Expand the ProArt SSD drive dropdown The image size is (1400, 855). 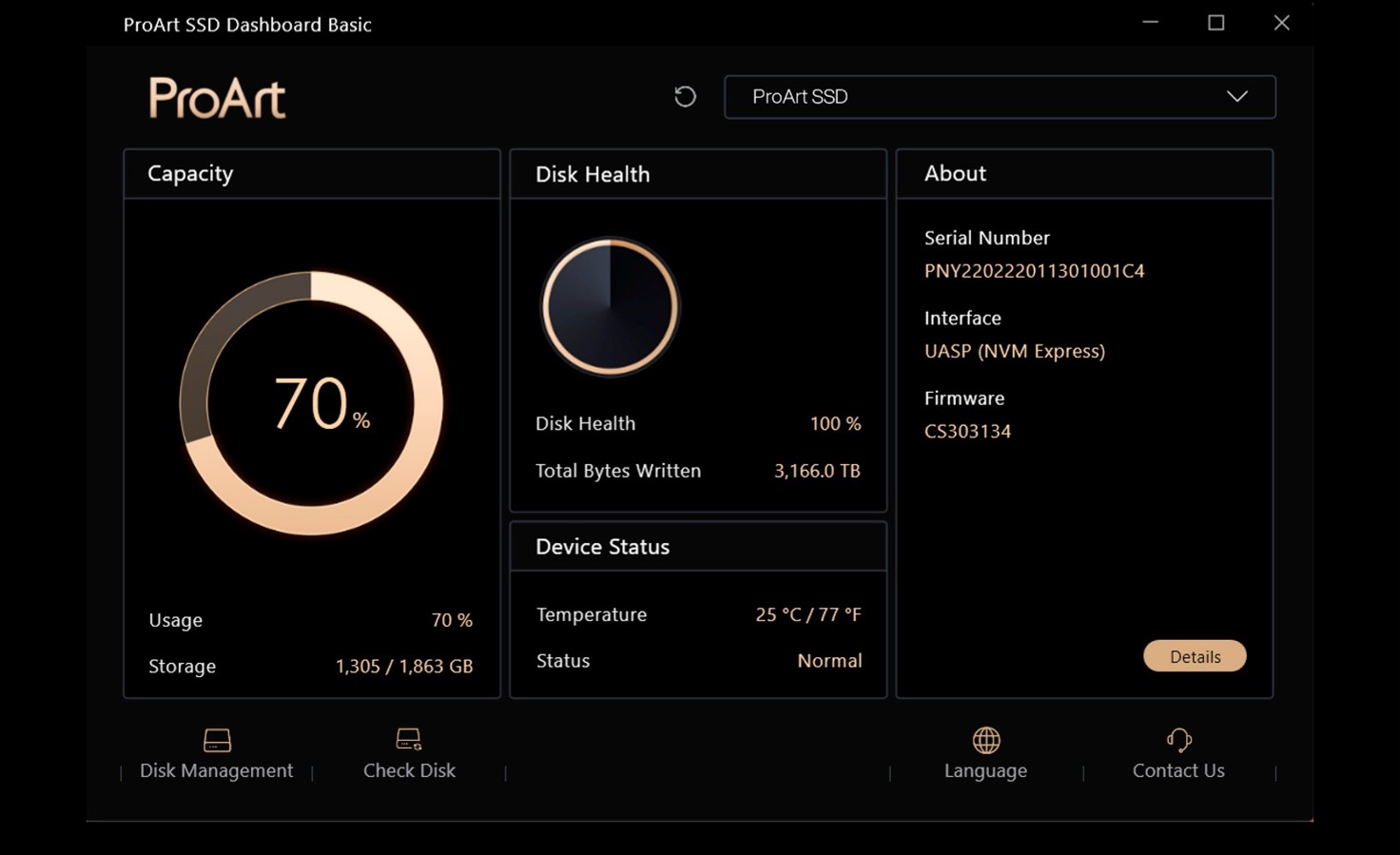1000,97
